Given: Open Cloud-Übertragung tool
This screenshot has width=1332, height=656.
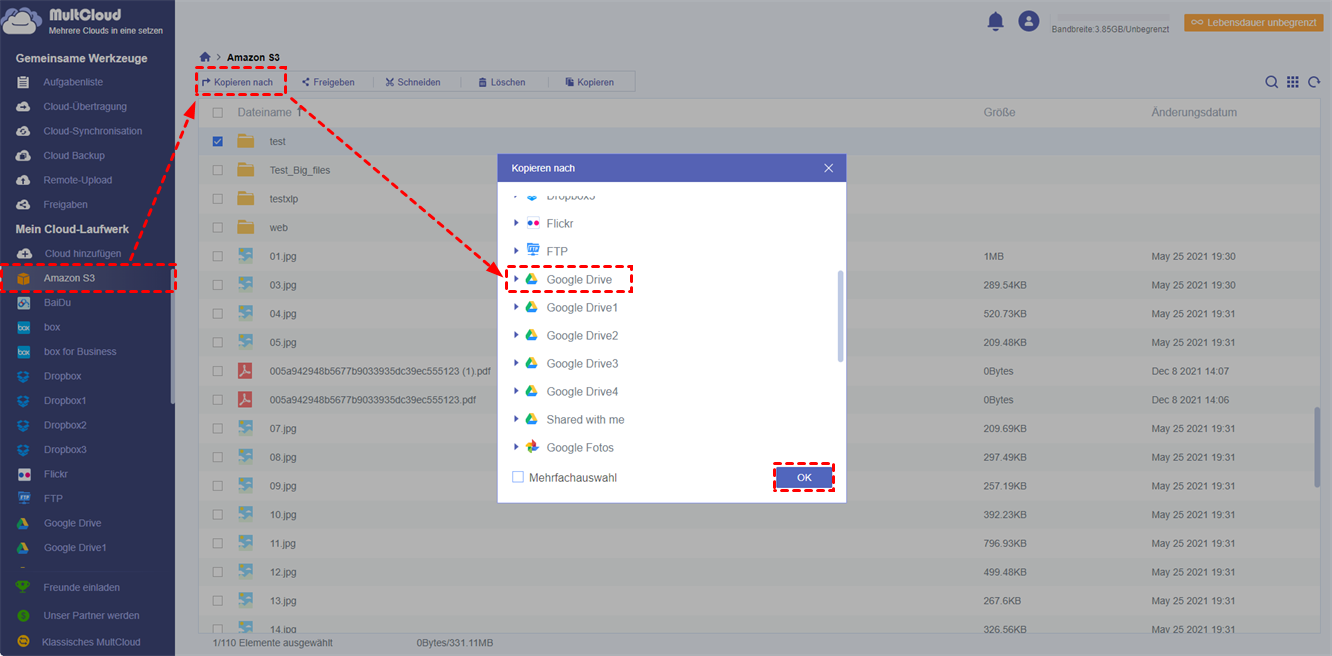Looking at the screenshot, I should 85,106.
